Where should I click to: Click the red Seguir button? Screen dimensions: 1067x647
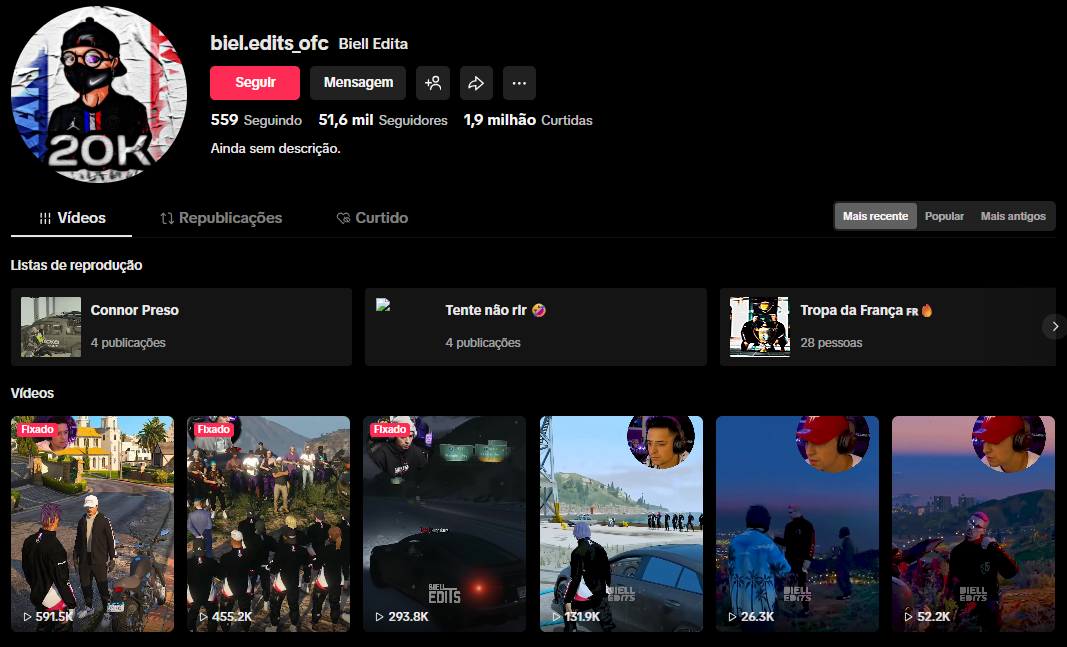click(255, 83)
